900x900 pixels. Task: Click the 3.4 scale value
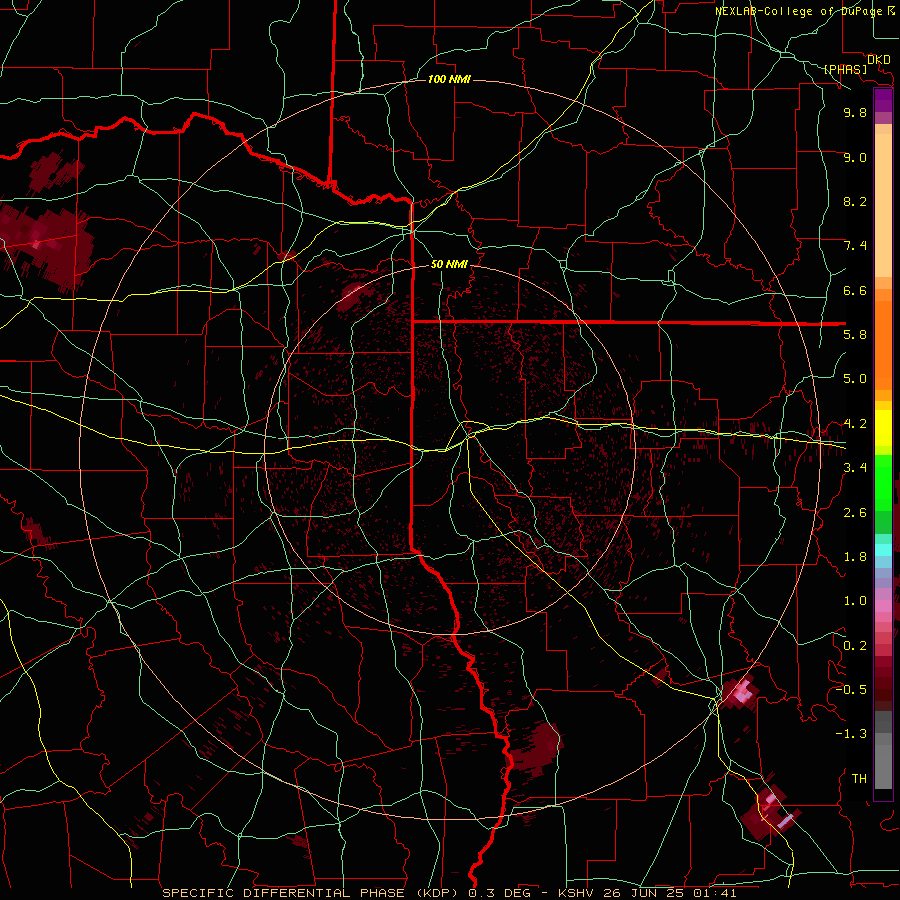coord(855,468)
